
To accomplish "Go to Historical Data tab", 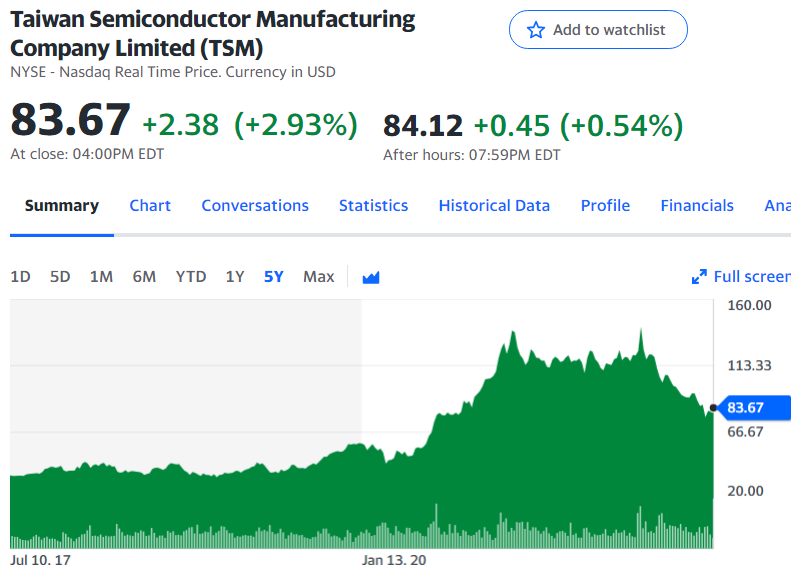I will tap(494, 205).
